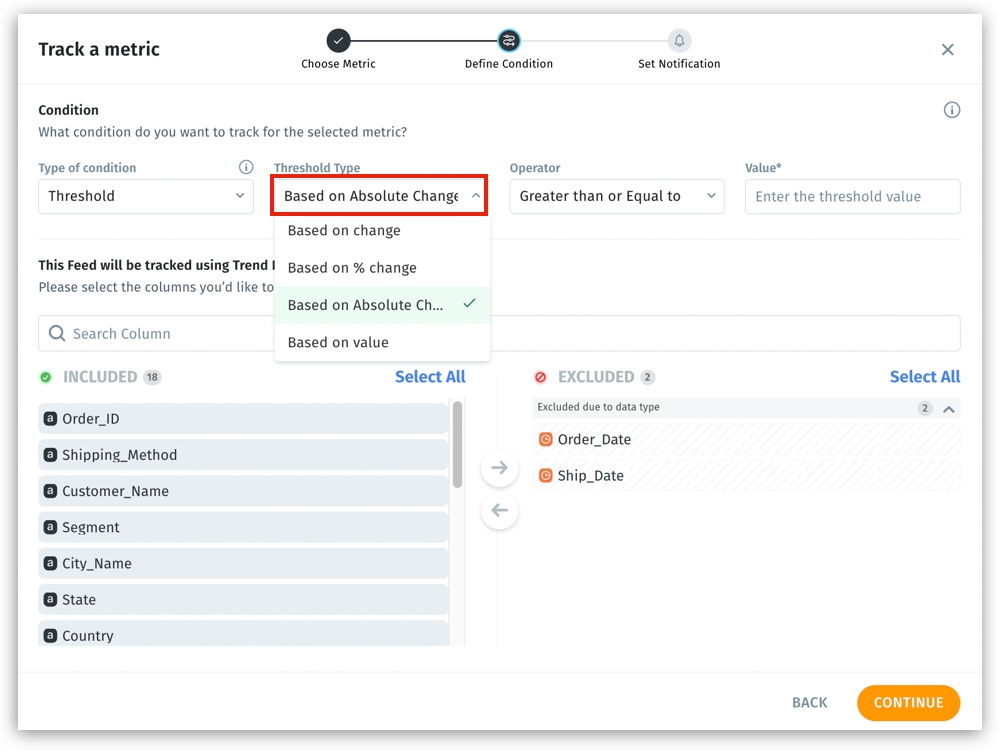Choose 'Based on % change' option
The width and height of the screenshot is (1000, 752).
pos(352,268)
